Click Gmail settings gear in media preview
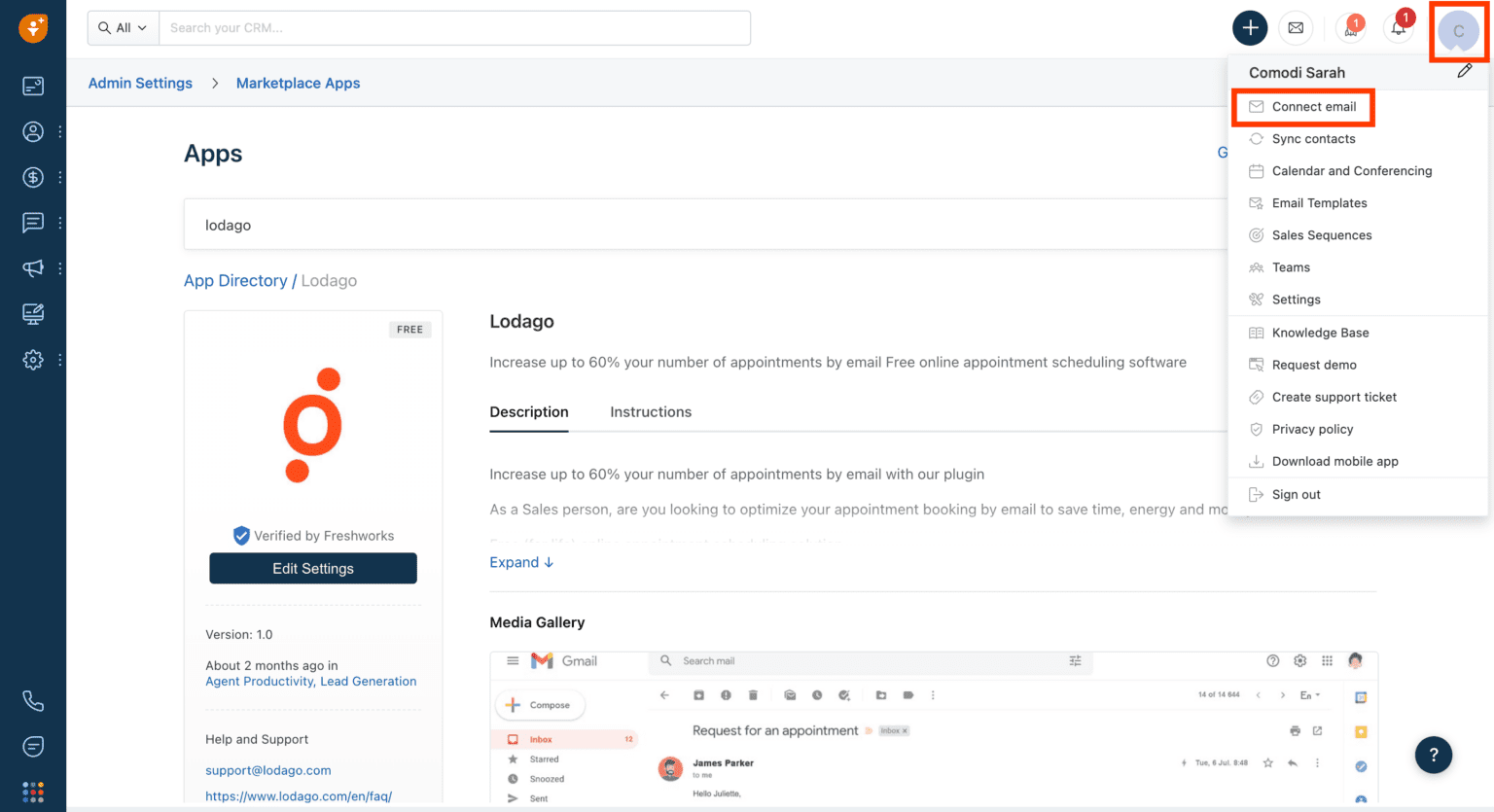The width and height of the screenshot is (1494, 812). point(1300,660)
